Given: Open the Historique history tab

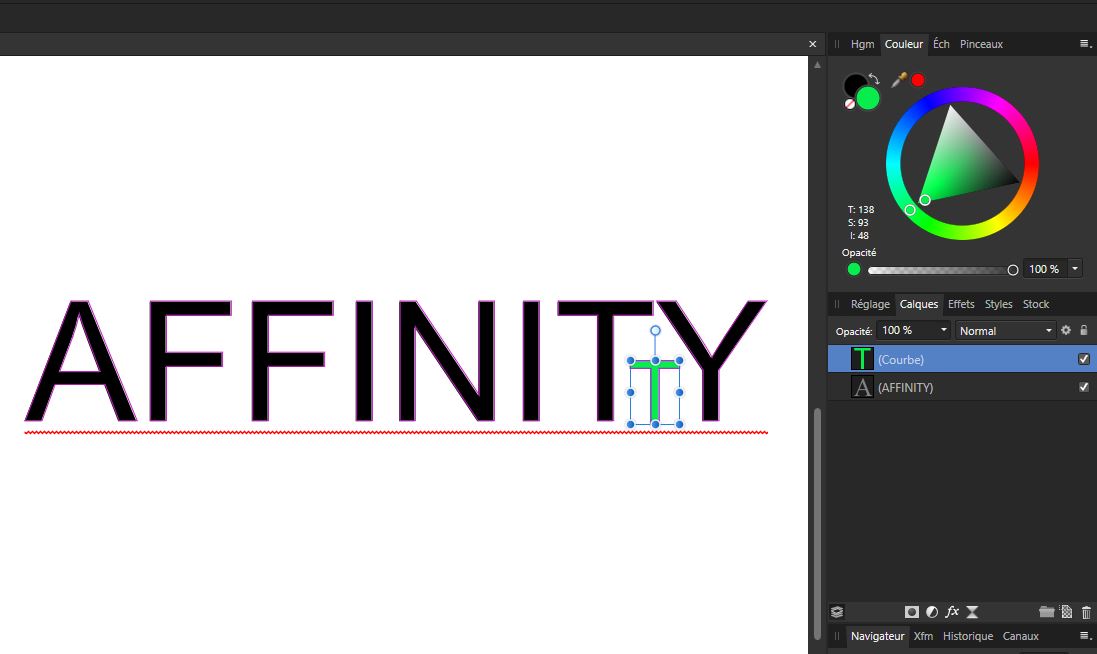Looking at the screenshot, I should coord(968,636).
